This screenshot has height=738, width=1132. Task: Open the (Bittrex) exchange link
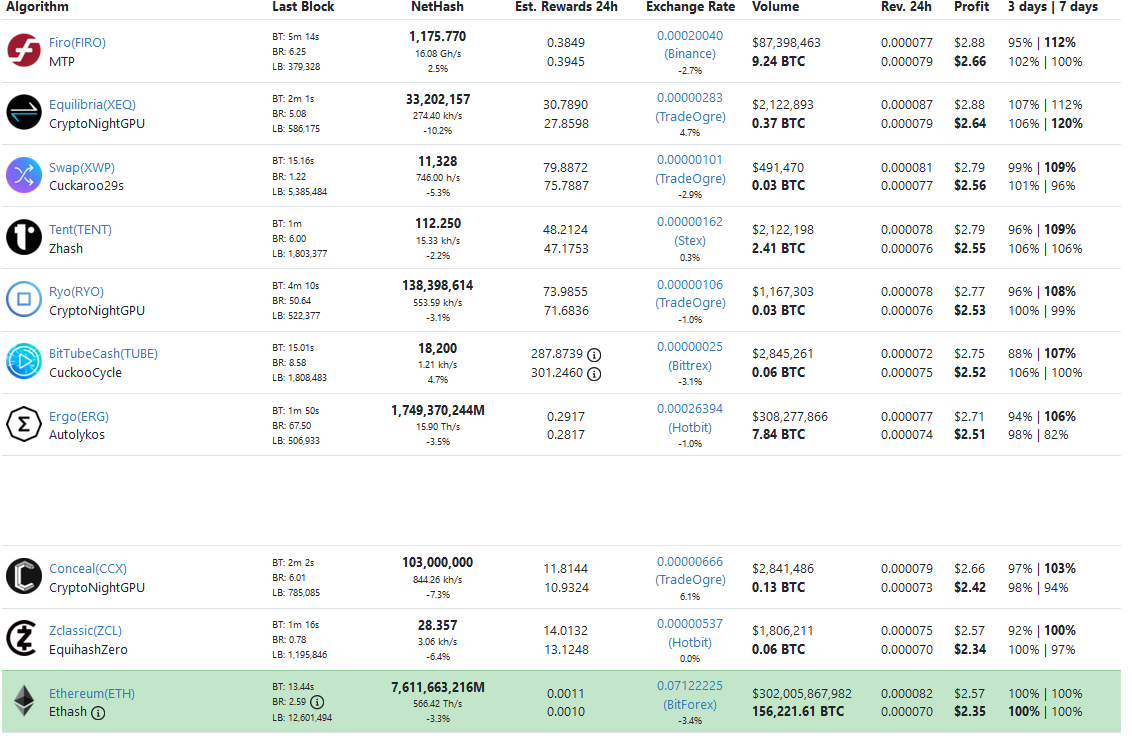pyautogui.click(x=690, y=366)
